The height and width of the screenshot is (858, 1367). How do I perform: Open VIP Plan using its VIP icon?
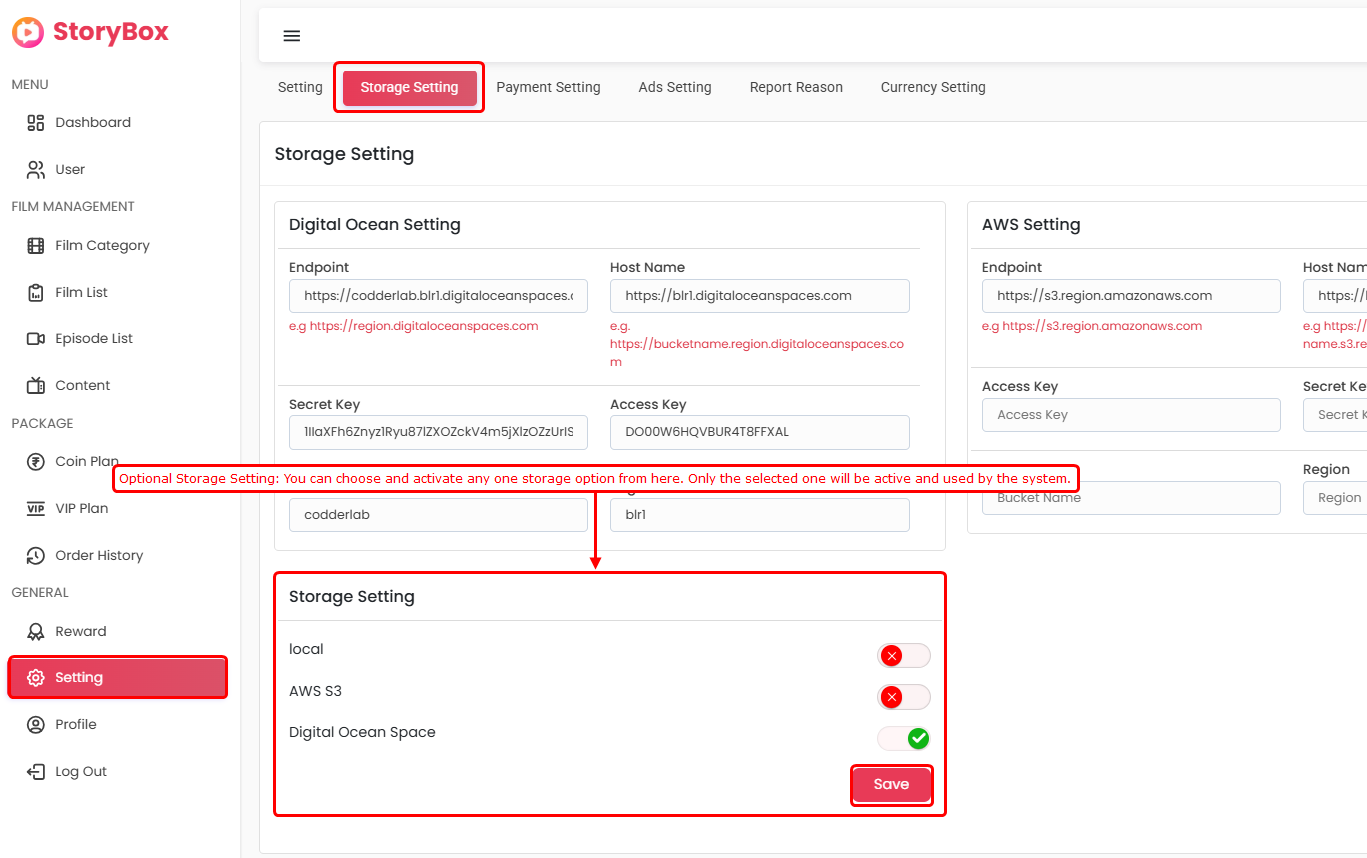click(x=36, y=509)
